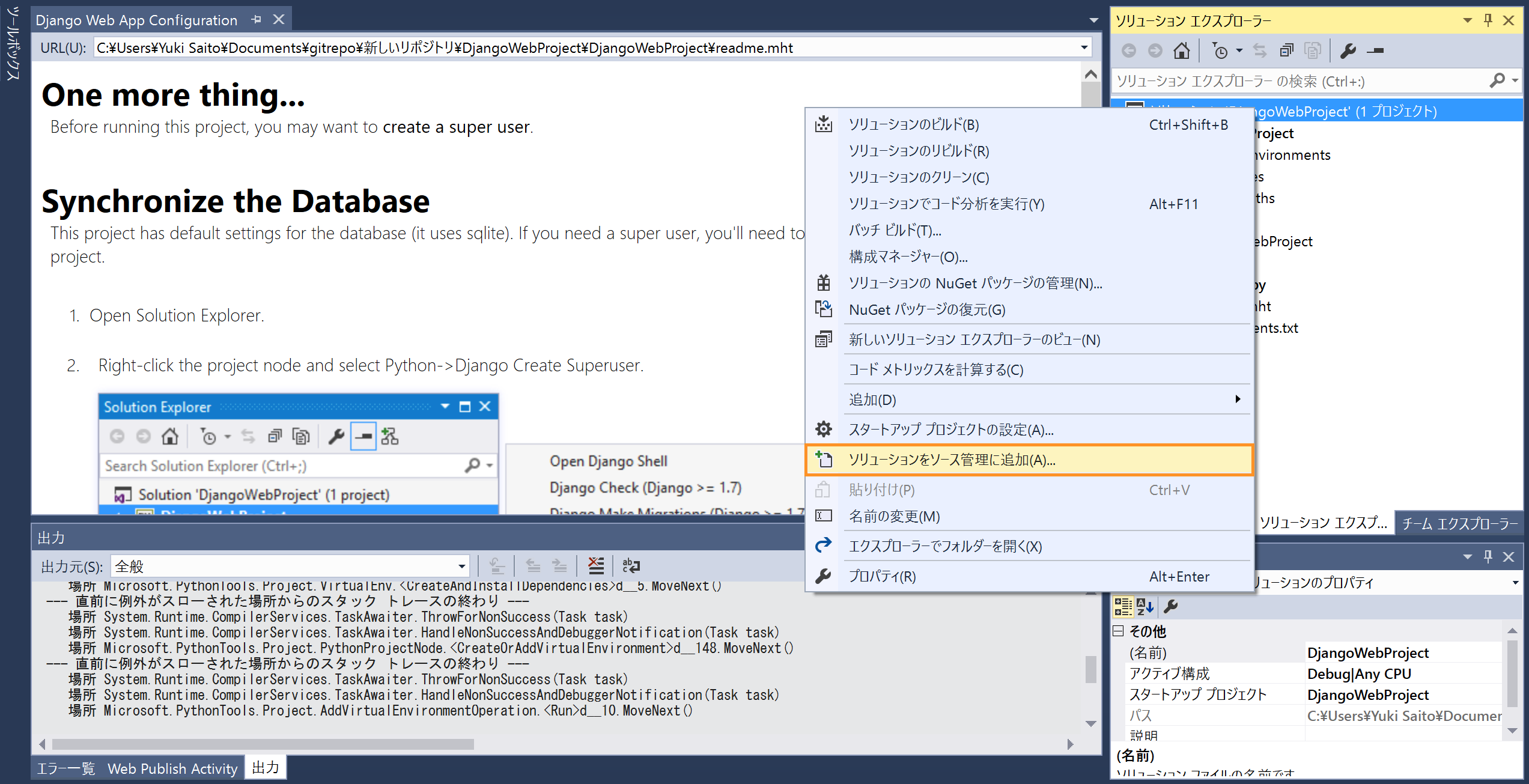The image size is (1529, 784).
Task: Click the Properties wrench icon in Solution Explorer
Action: pyautogui.click(x=1348, y=51)
